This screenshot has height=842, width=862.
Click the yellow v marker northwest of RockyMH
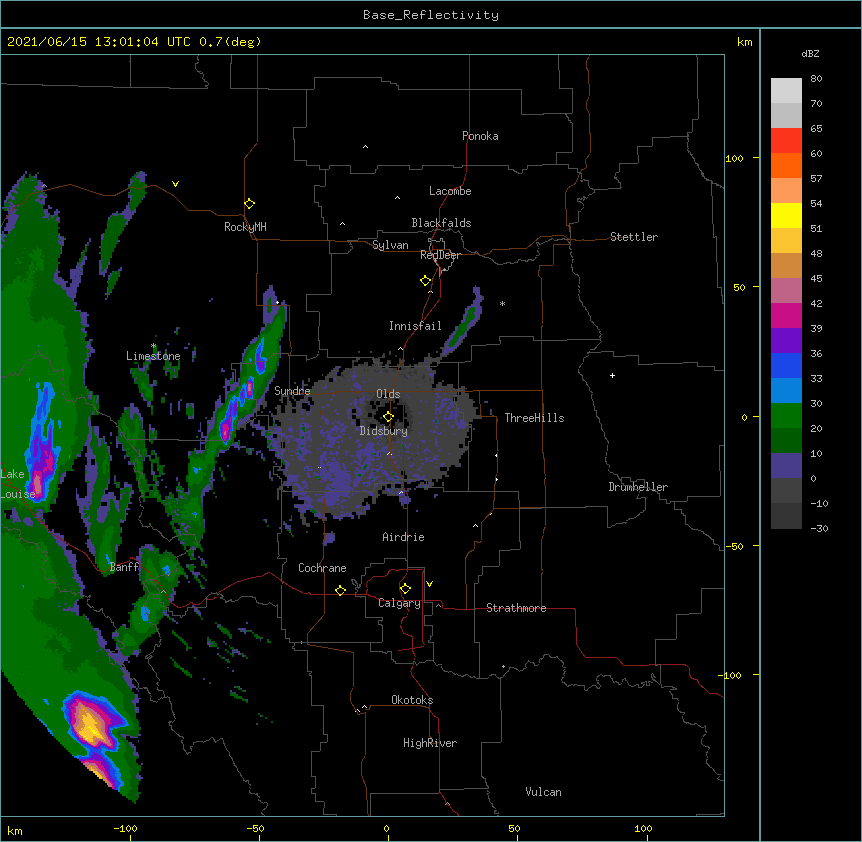(x=175, y=184)
